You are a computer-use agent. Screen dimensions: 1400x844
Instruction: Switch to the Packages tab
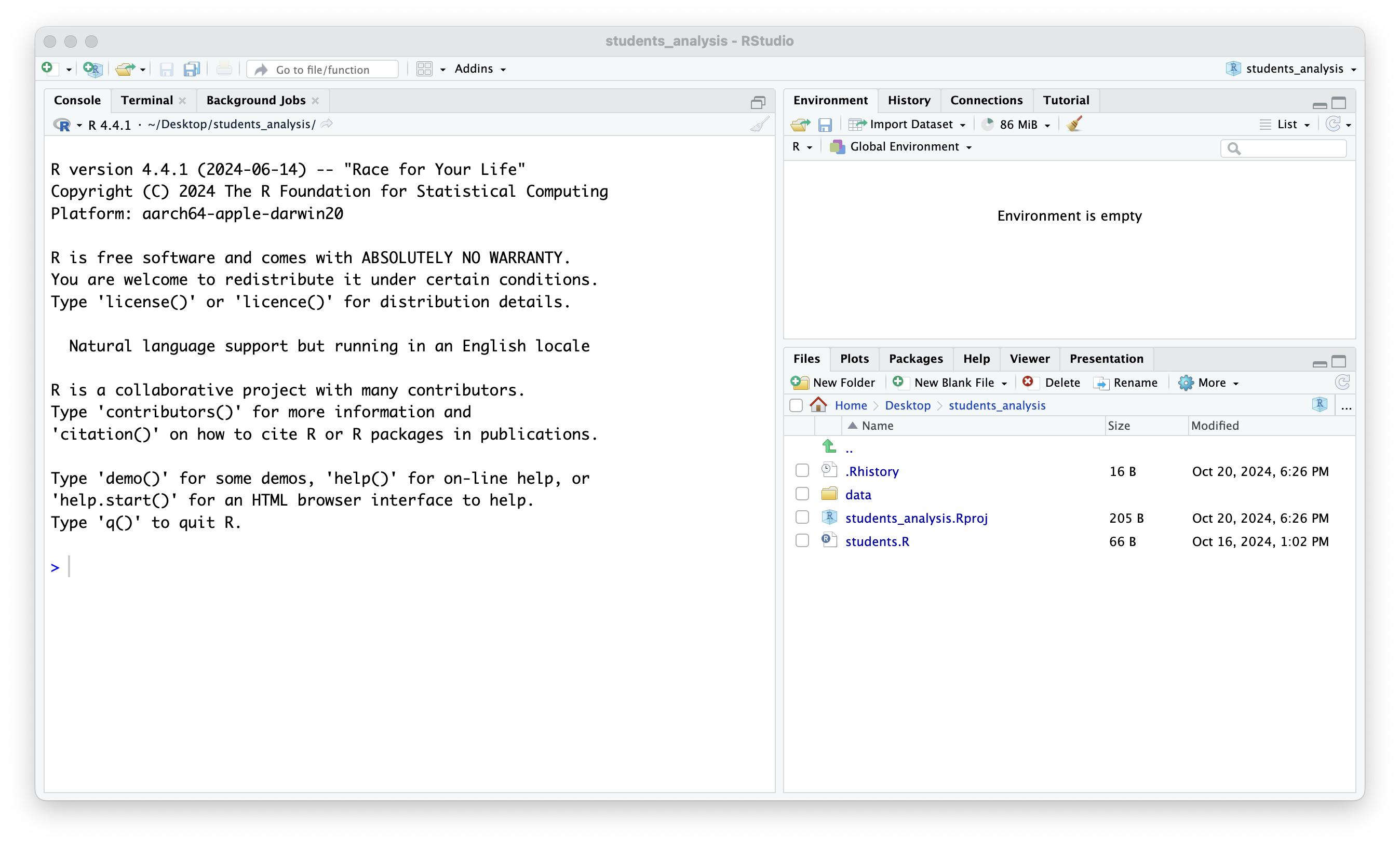click(x=916, y=358)
